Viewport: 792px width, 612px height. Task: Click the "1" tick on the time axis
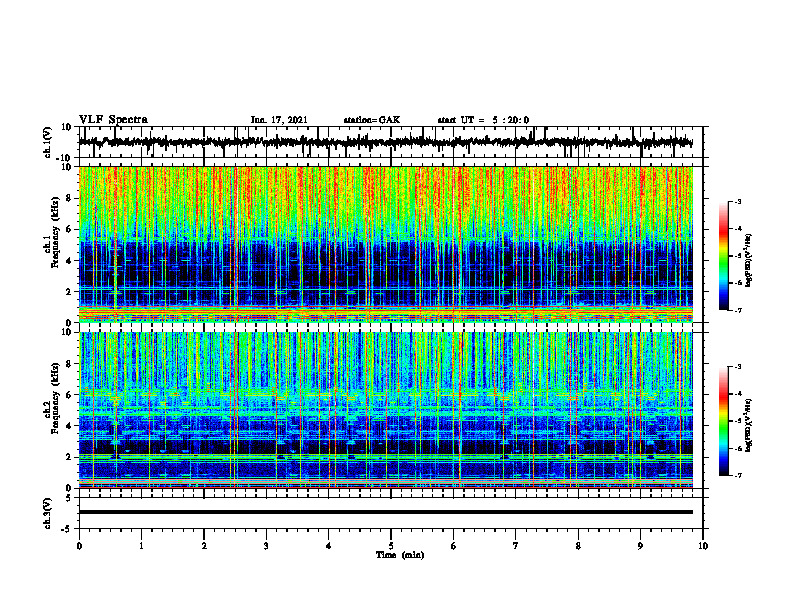pyautogui.click(x=141, y=546)
